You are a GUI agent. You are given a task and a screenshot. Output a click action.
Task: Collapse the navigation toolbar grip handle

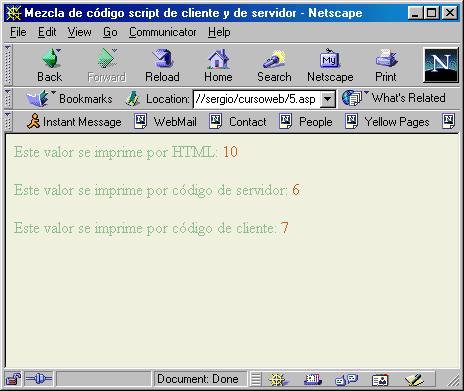pyautogui.click(x=8, y=65)
